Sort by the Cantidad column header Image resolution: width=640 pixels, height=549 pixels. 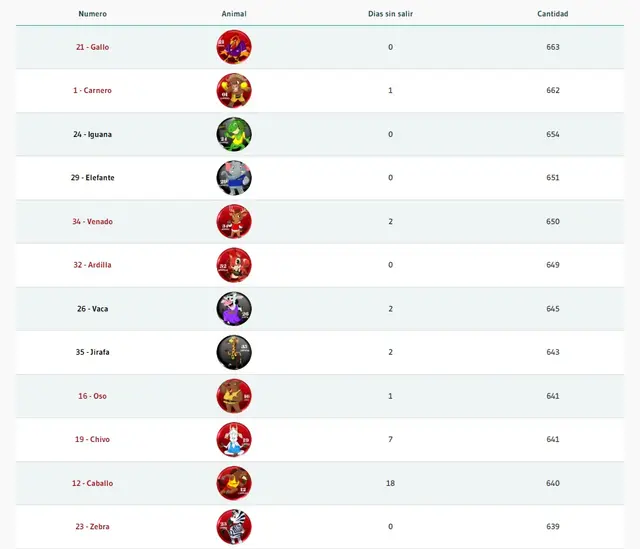(x=553, y=14)
